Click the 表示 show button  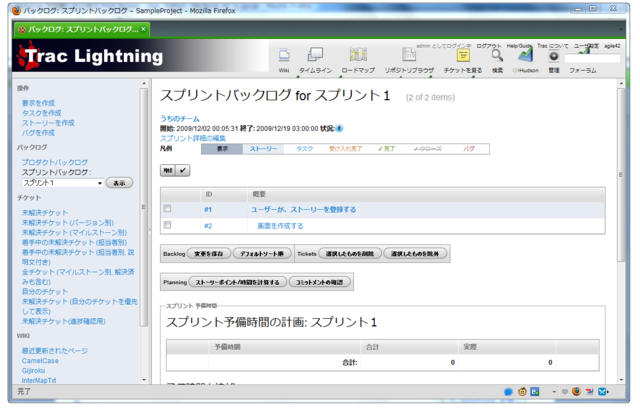point(119,183)
